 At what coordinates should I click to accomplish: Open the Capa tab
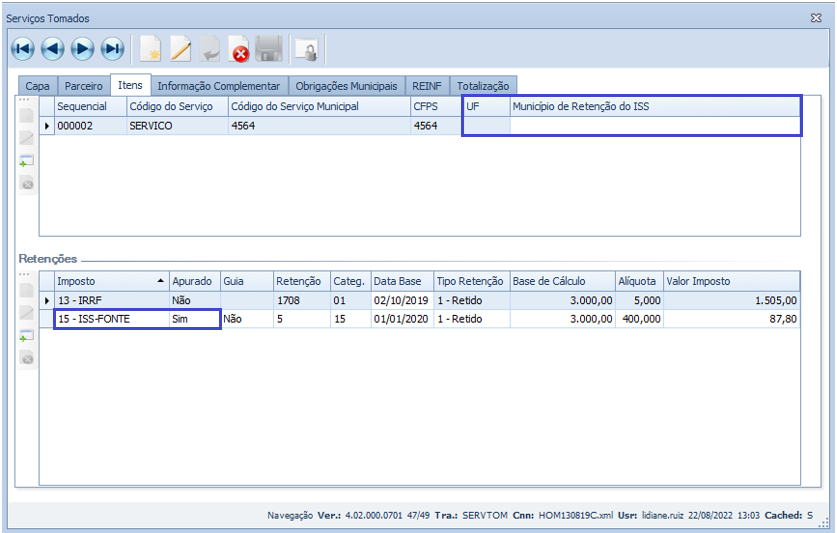tap(37, 86)
